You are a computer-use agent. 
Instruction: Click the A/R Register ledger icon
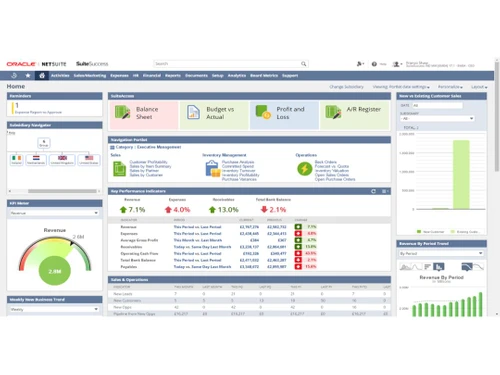(333, 112)
